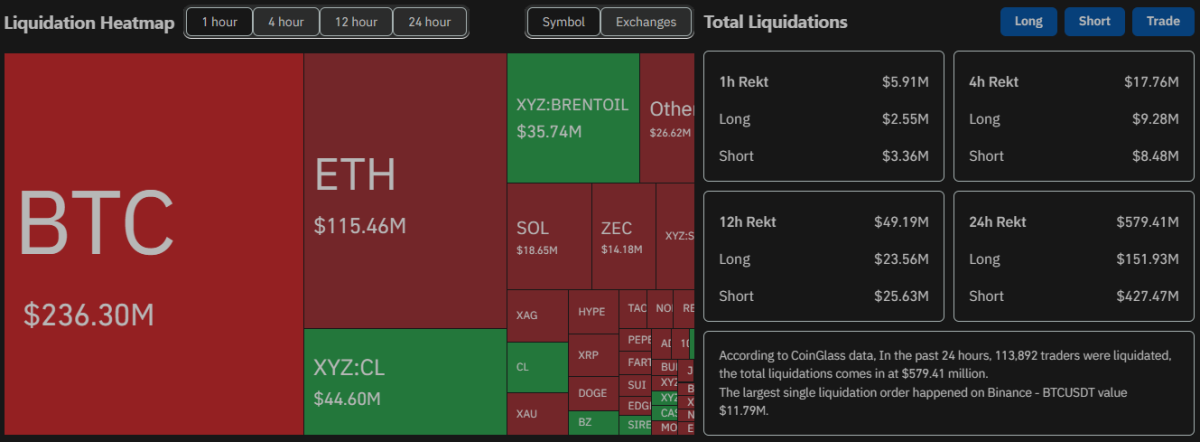Open the BTC $236.30M heatmap tile
The width and height of the screenshot is (1200, 442).
pos(154,243)
